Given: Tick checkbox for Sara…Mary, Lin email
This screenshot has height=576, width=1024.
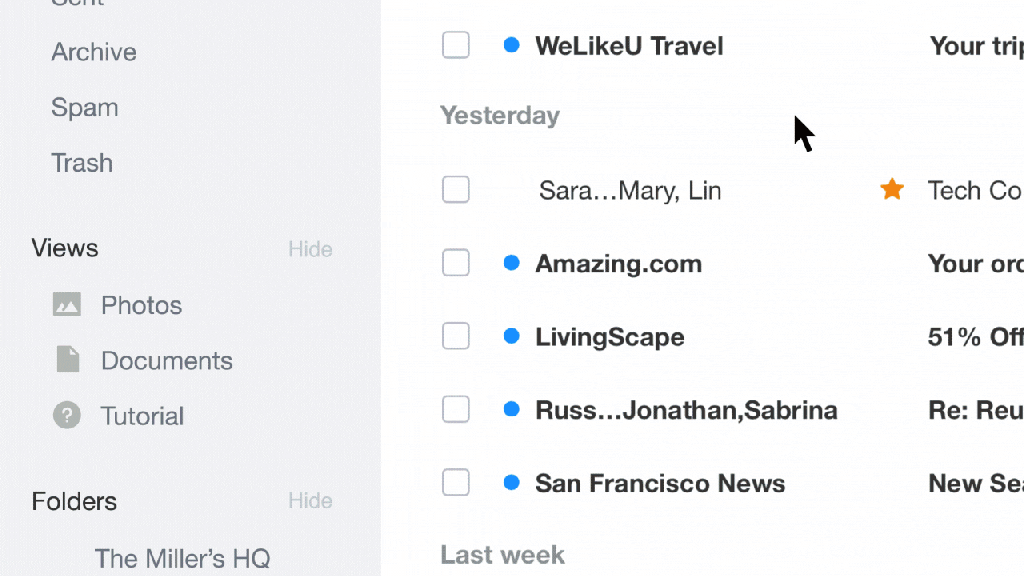Looking at the screenshot, I should tap(456, 189).
